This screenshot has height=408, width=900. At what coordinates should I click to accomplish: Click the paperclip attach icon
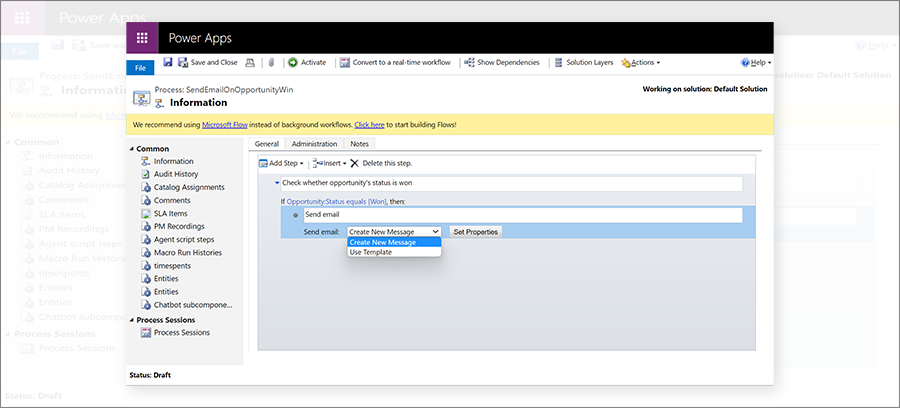(272, 63)
